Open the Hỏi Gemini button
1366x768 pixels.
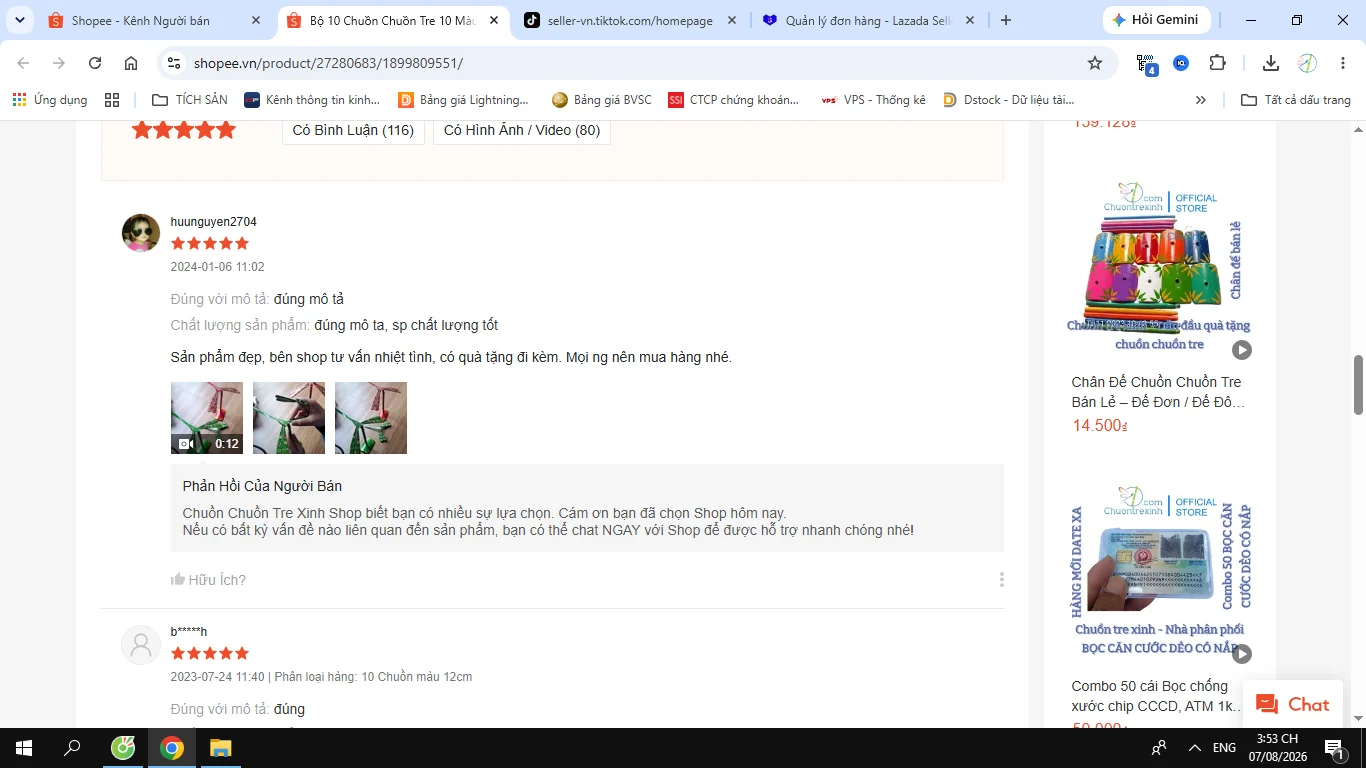point(1156,20)
